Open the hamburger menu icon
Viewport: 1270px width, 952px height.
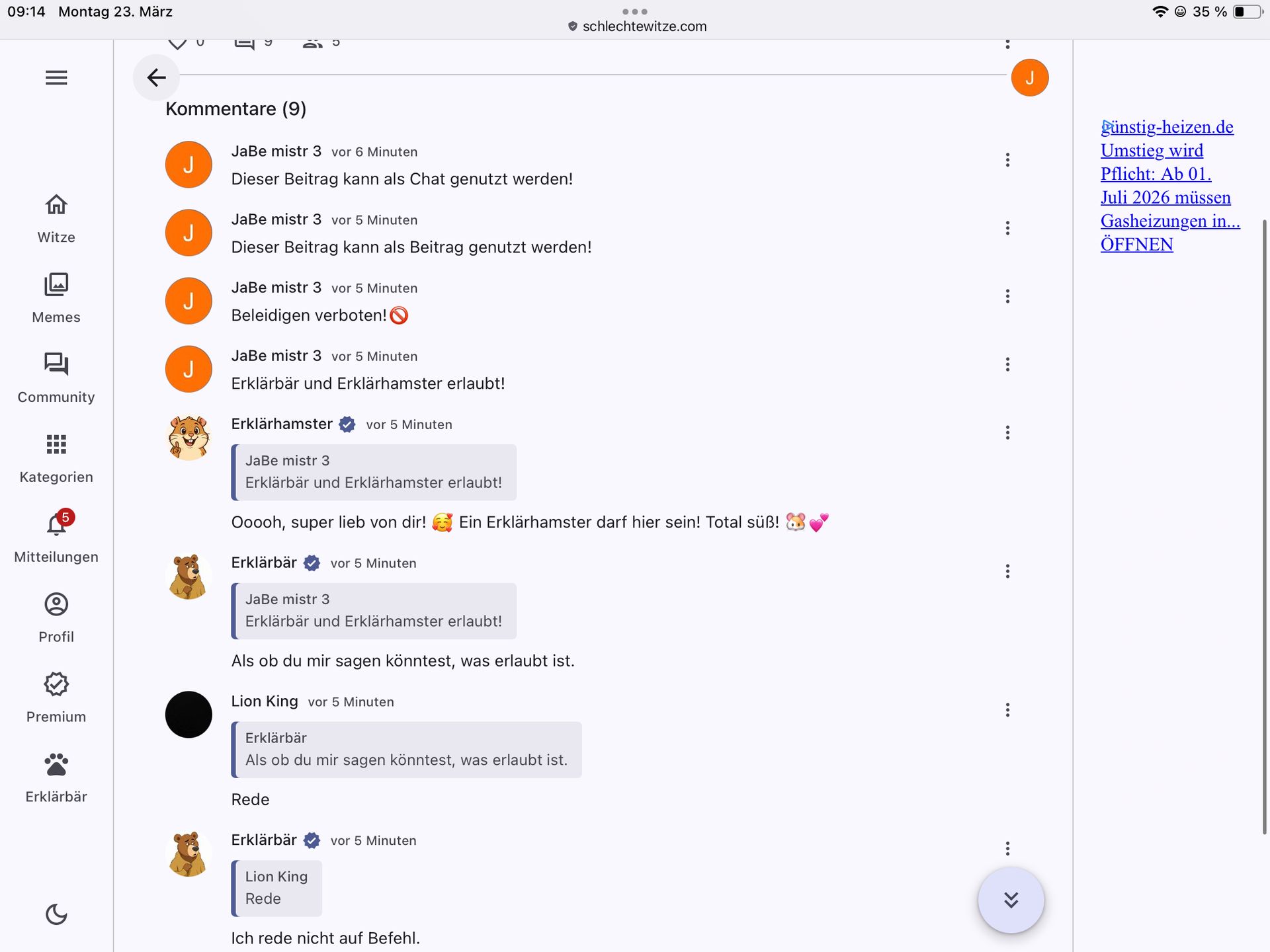(x=56, y=77)
